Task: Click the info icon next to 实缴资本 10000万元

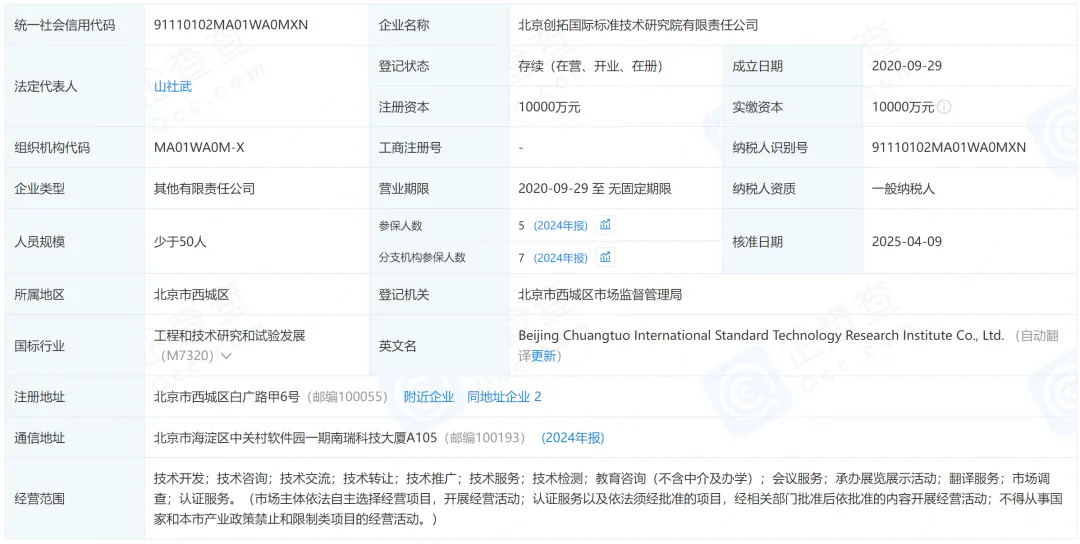Action: click(944, 107)
